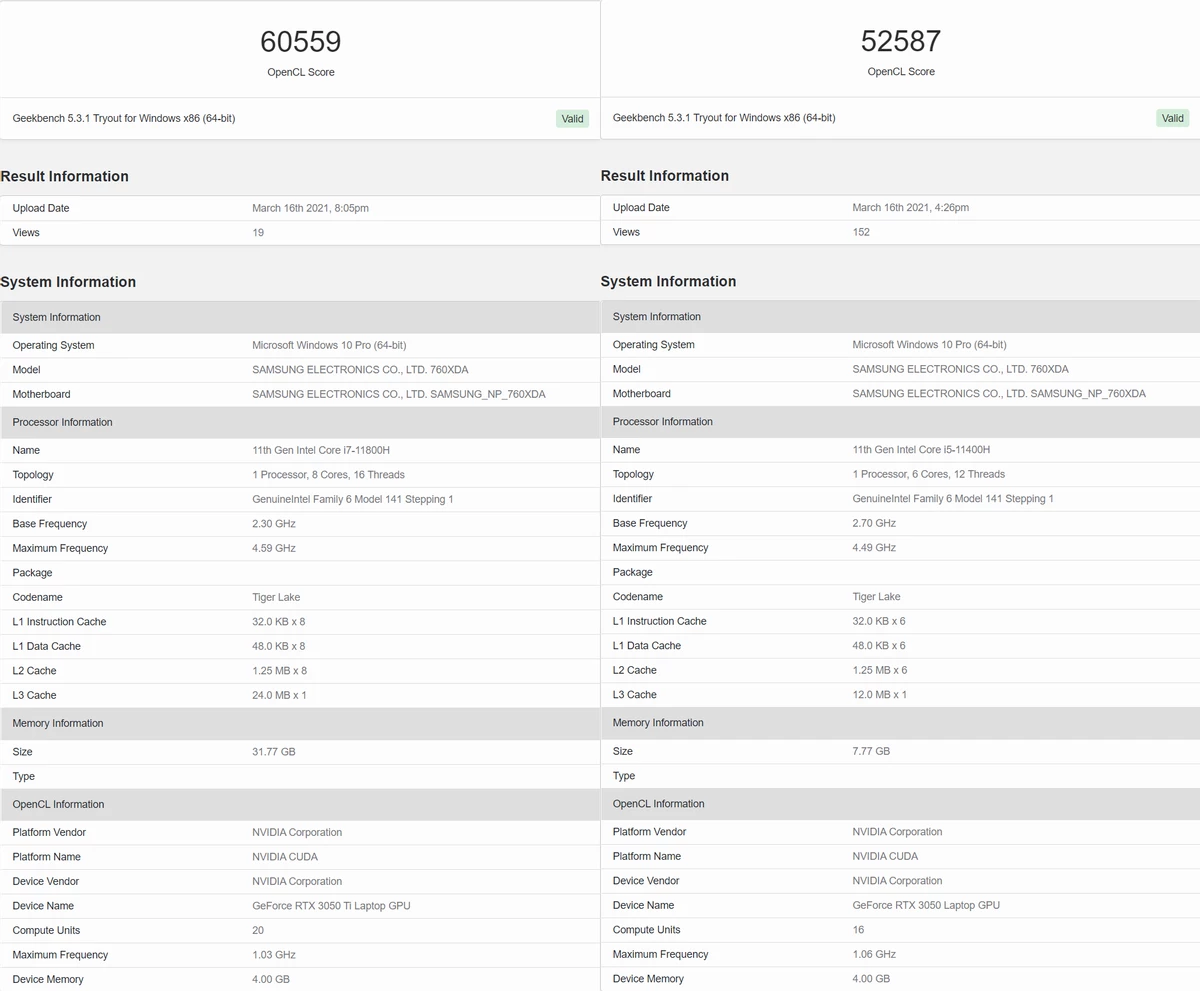Click maximum frequency 4.59 GHz
The height and width of the screenshot is (991, 1200).
tap(274, 549)
